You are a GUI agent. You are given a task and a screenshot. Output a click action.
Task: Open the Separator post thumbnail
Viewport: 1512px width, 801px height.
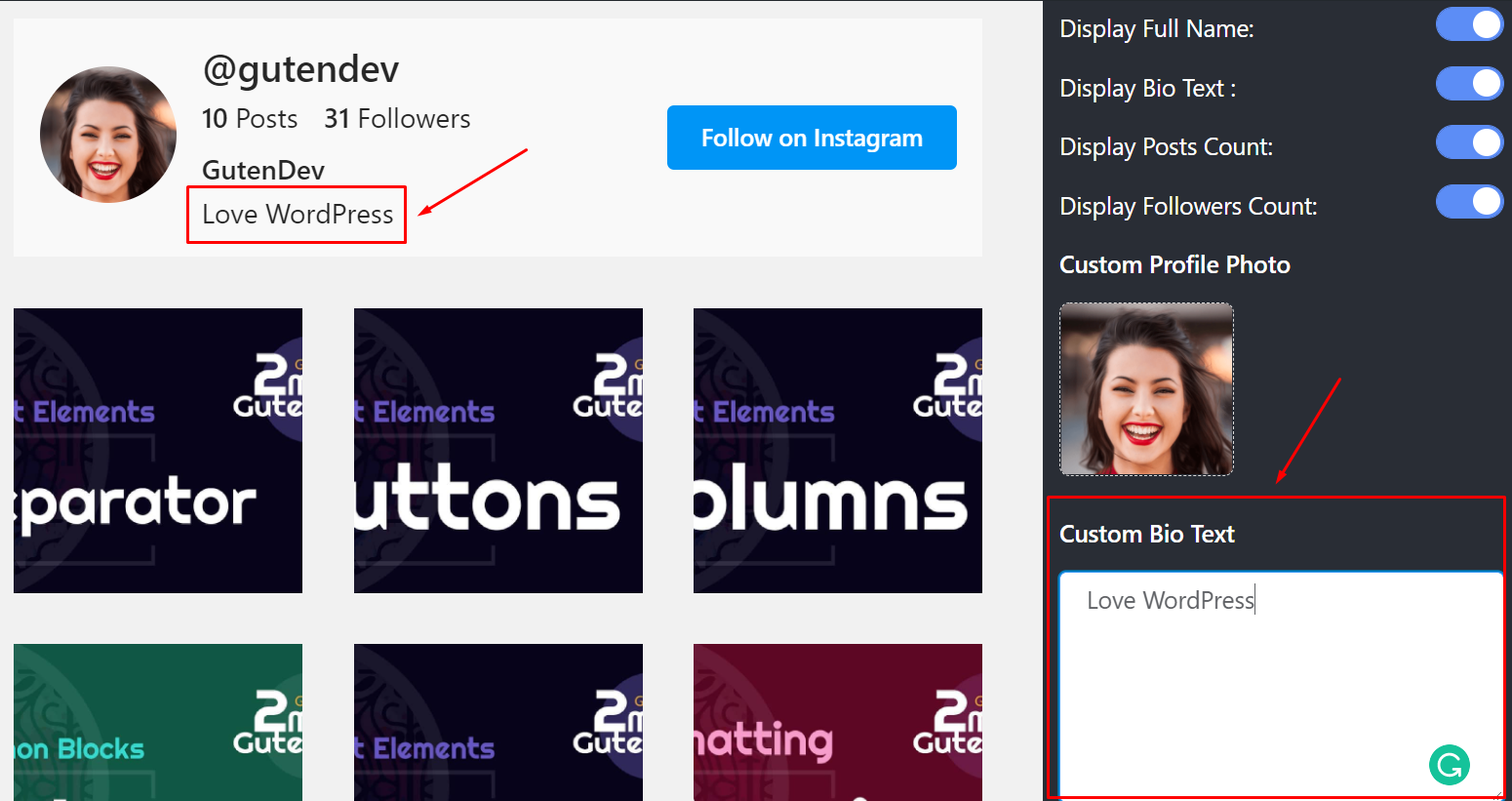coord(158,451)
